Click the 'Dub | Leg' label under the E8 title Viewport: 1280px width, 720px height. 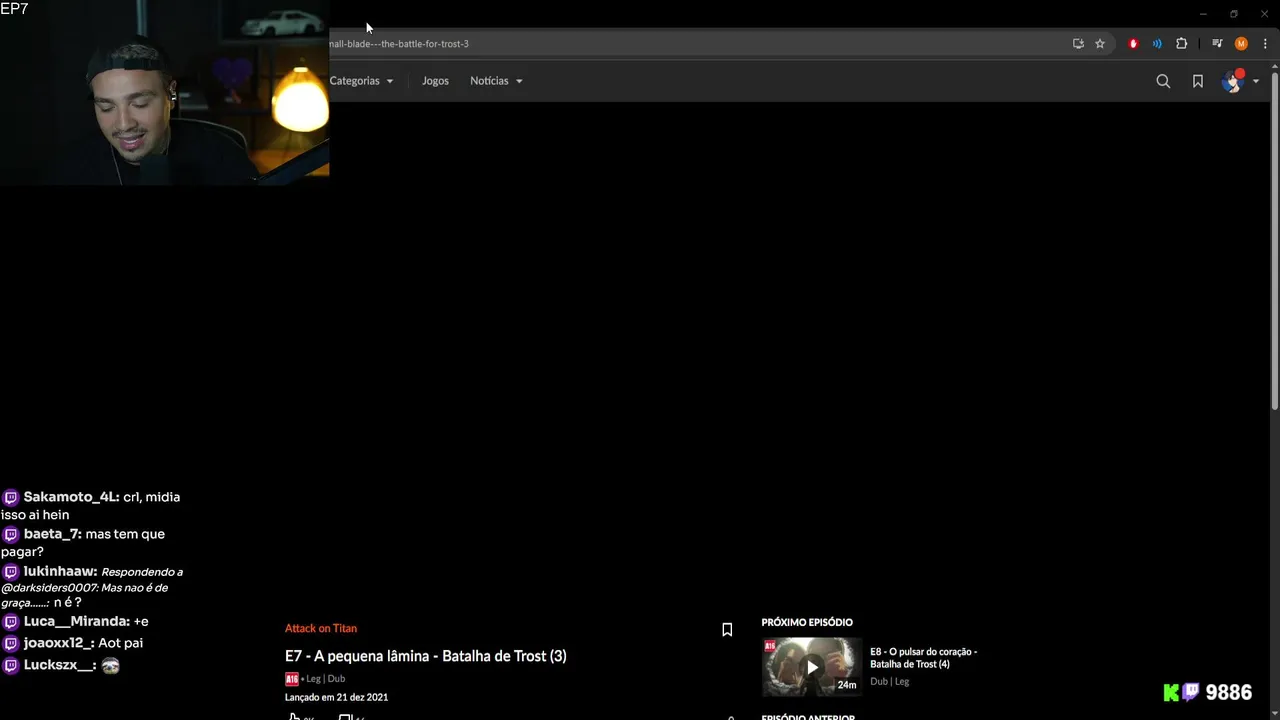point(889,682)
